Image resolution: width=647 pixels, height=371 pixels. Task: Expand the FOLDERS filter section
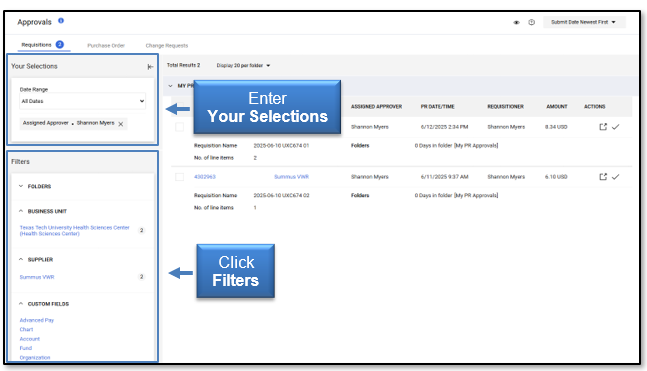point(21,186)
